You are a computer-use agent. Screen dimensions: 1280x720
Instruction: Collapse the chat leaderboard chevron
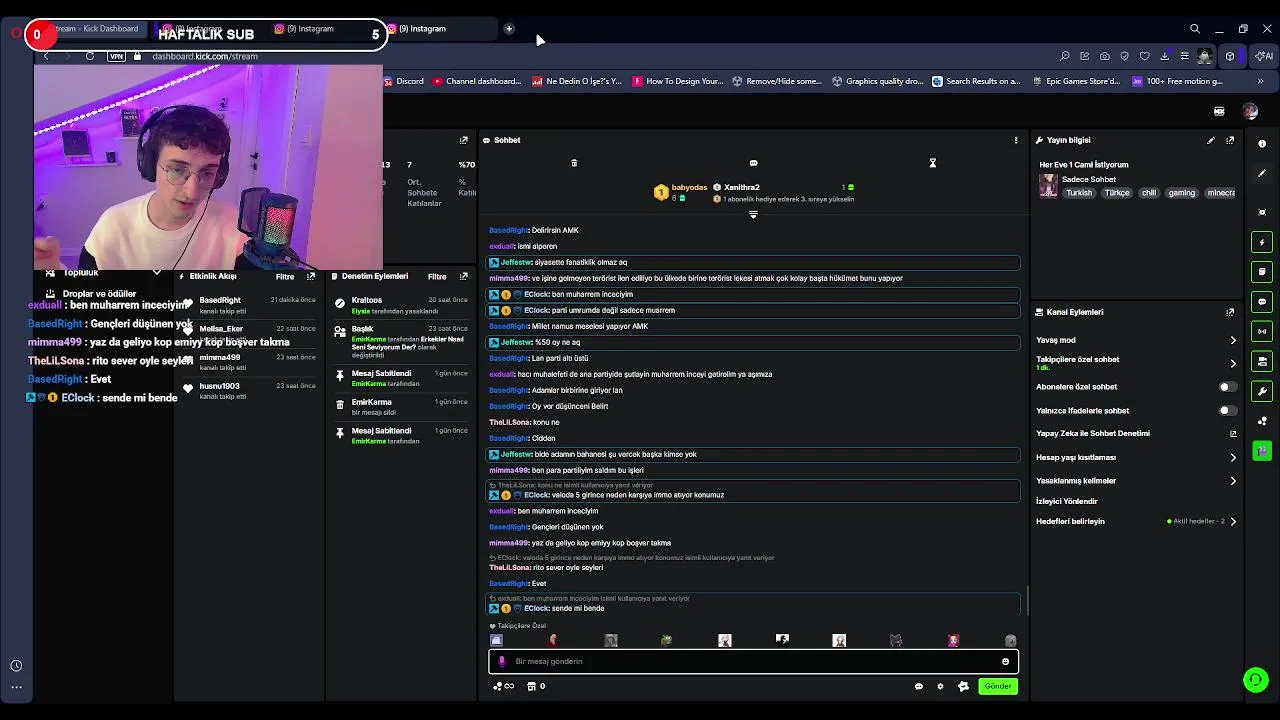[x=753, y=214]
